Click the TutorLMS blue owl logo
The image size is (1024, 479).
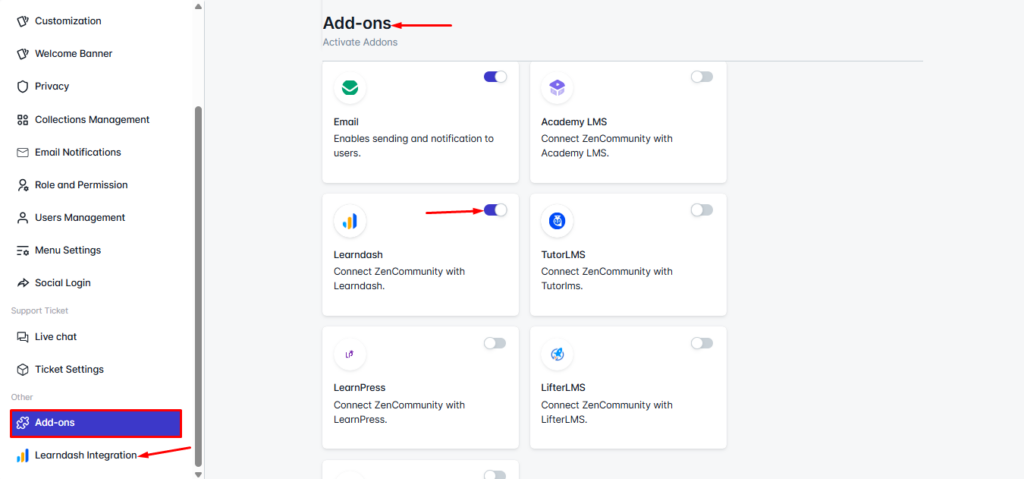[557, 221]
